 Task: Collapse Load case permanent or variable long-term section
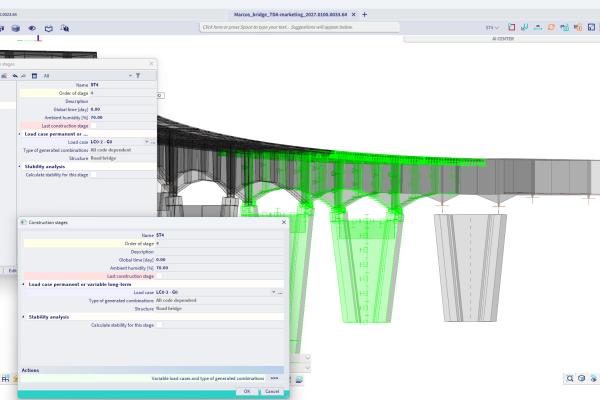[24, 284]
